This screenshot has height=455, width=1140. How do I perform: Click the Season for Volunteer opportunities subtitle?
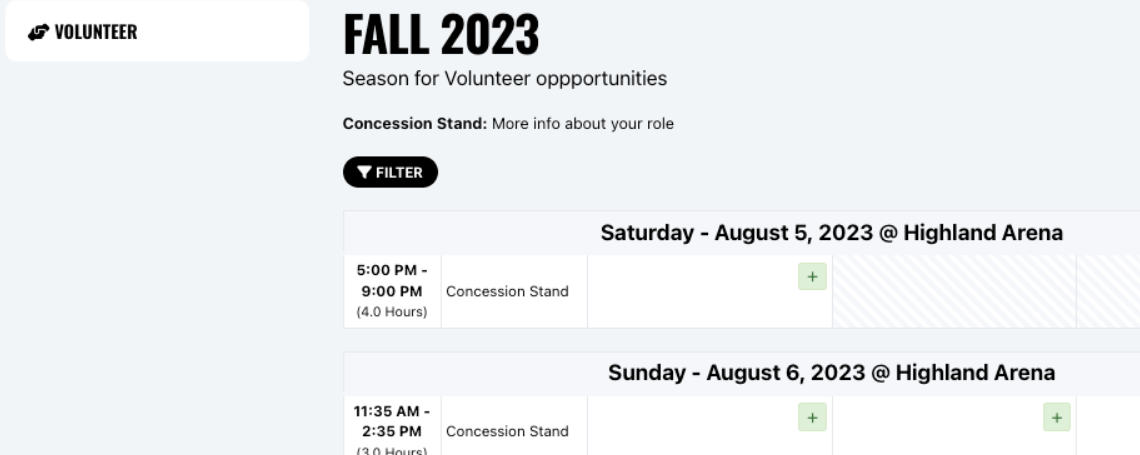[x=504, y=77]
